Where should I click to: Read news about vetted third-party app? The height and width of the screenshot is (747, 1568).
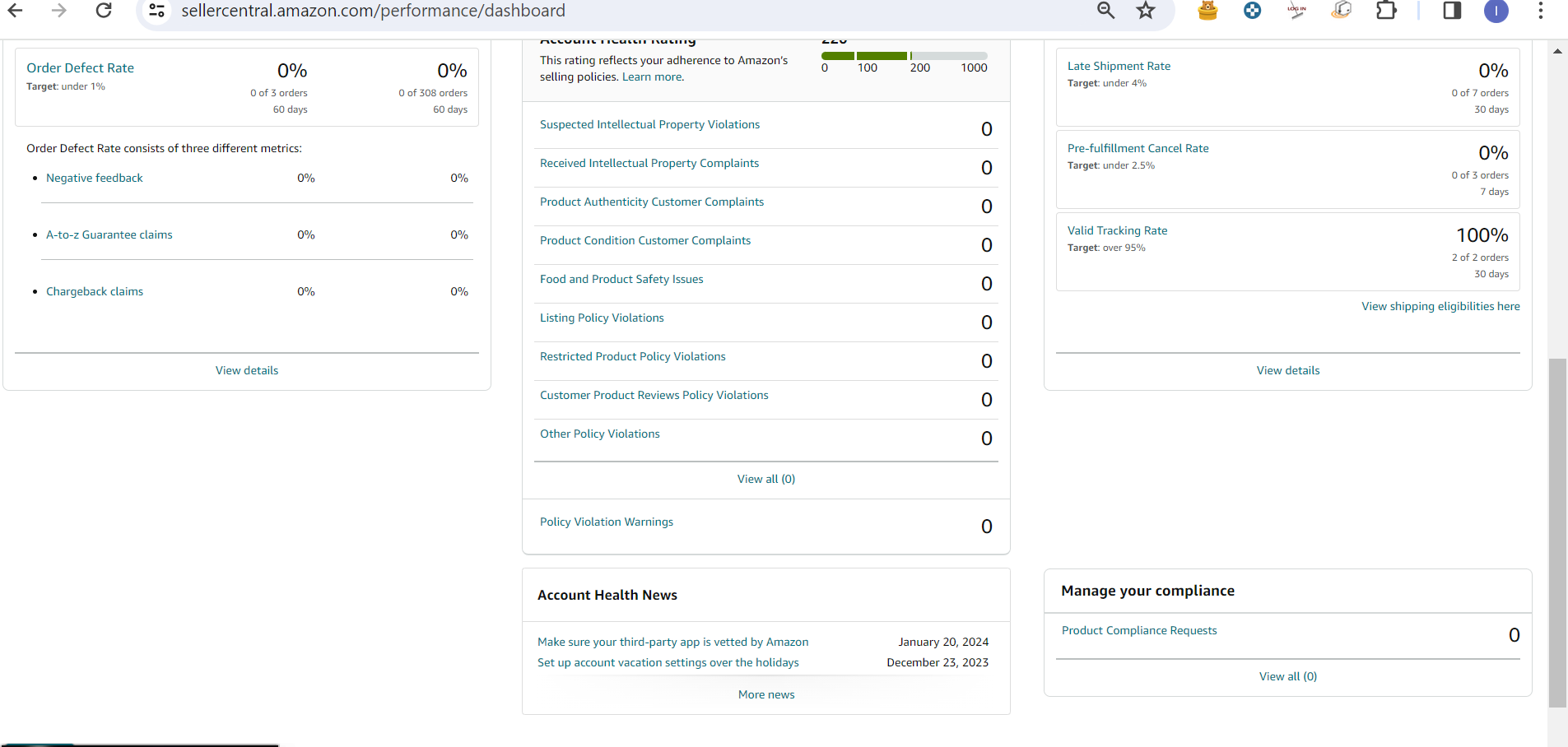(673, 642)
